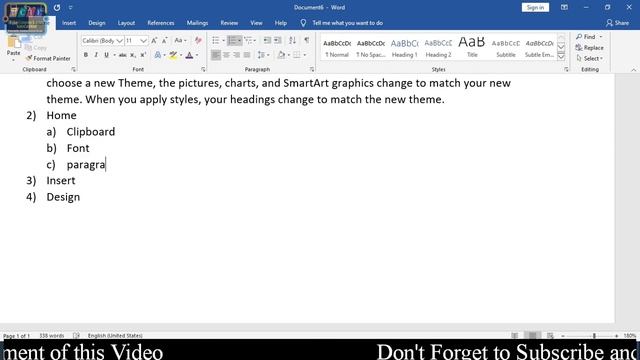Viewport: 640px width, 360px height.
Task: Switch to Web Layout view
Action: 550,336
